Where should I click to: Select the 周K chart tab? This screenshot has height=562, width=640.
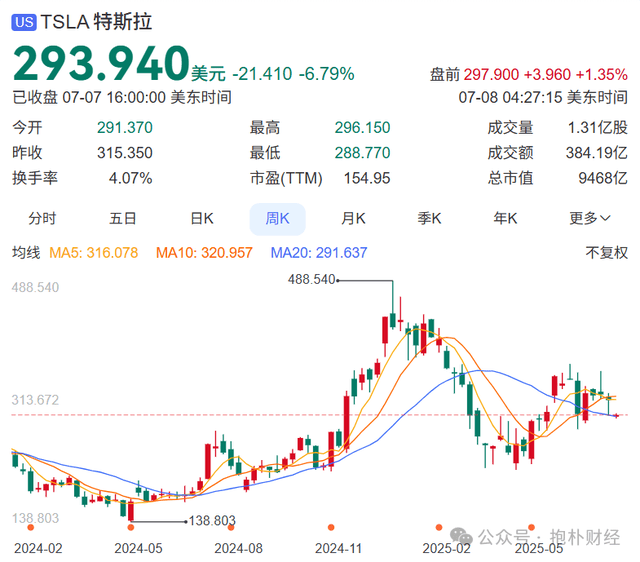[278, 219]
